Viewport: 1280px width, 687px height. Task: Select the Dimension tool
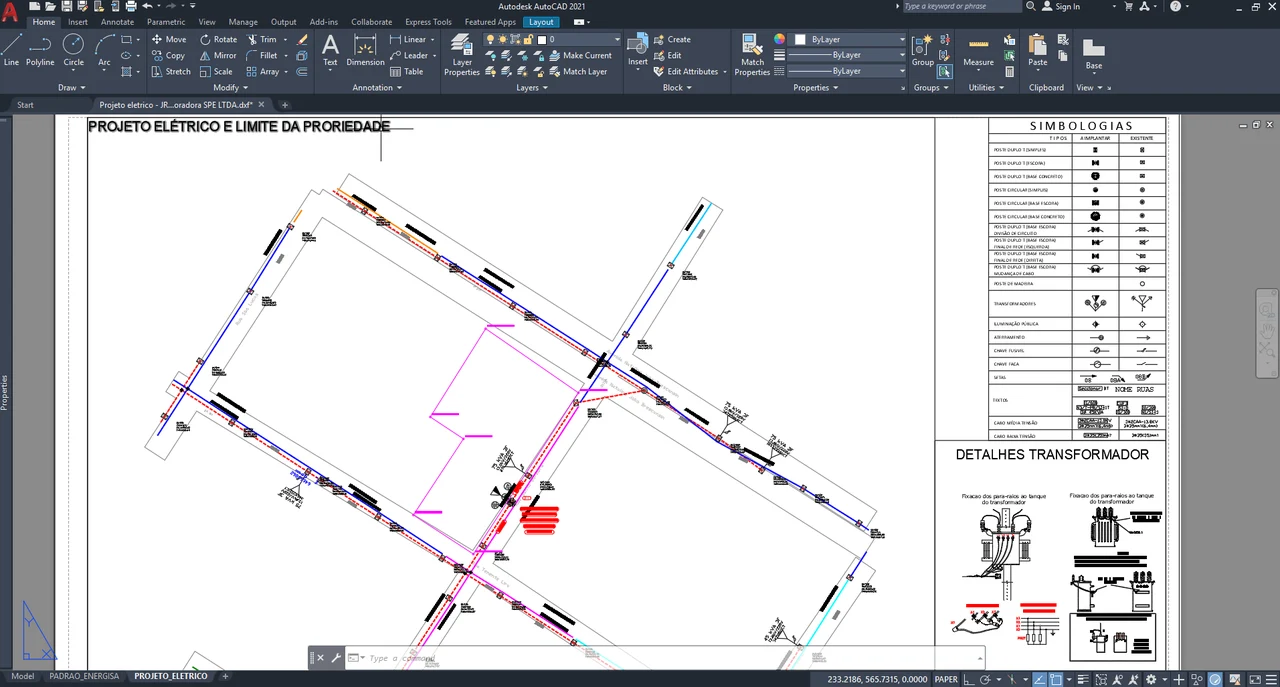pyautogui.click(x=365, y=50)
